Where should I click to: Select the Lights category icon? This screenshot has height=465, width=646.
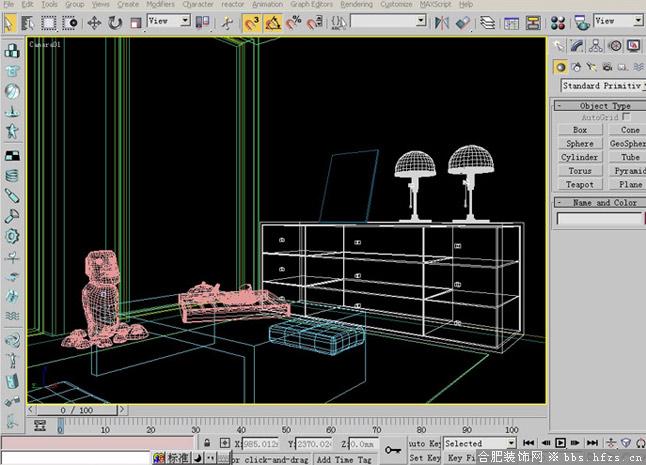[x=592, y=67]
